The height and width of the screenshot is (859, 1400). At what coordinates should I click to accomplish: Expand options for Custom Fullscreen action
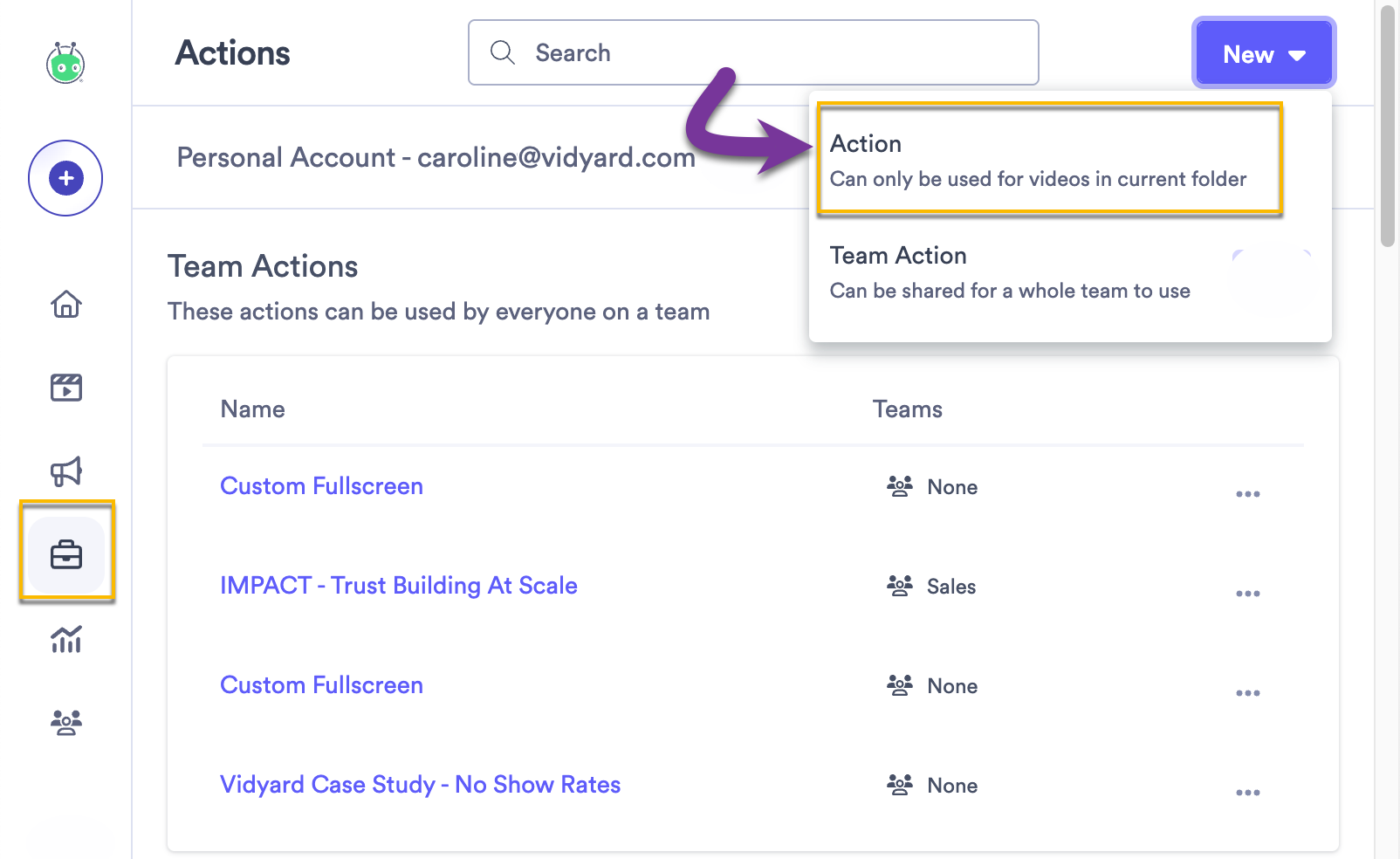pos(1247,493)
